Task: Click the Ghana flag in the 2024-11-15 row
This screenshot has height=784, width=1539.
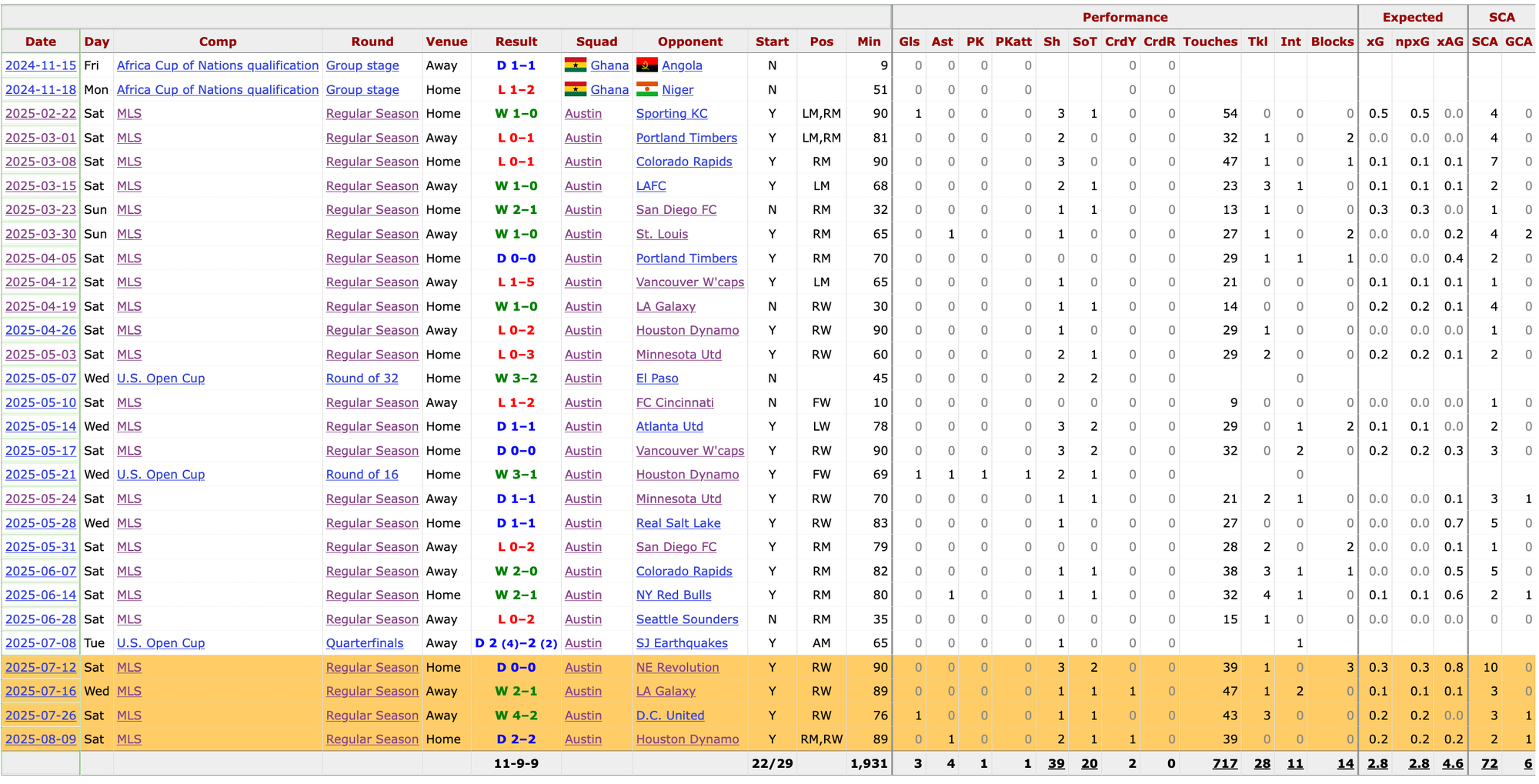Action: pyautogui.click(x=575, y=65)
